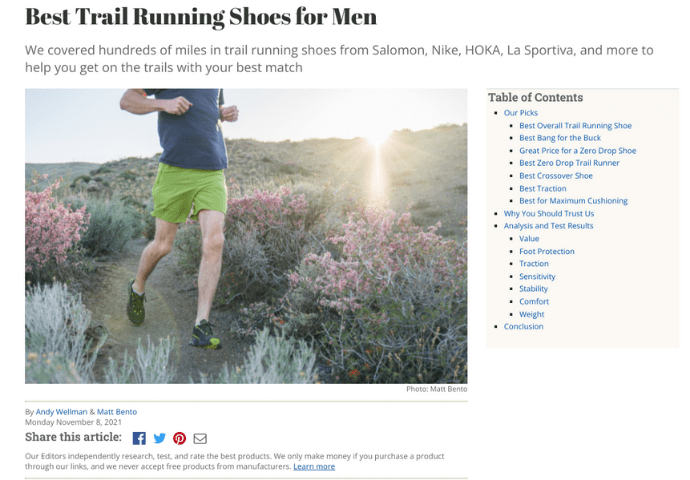Image resolution: width=690 pixels, height=480 pixels.
Task: Jump to the Conclusion section
Action: (x=523, y=326)
